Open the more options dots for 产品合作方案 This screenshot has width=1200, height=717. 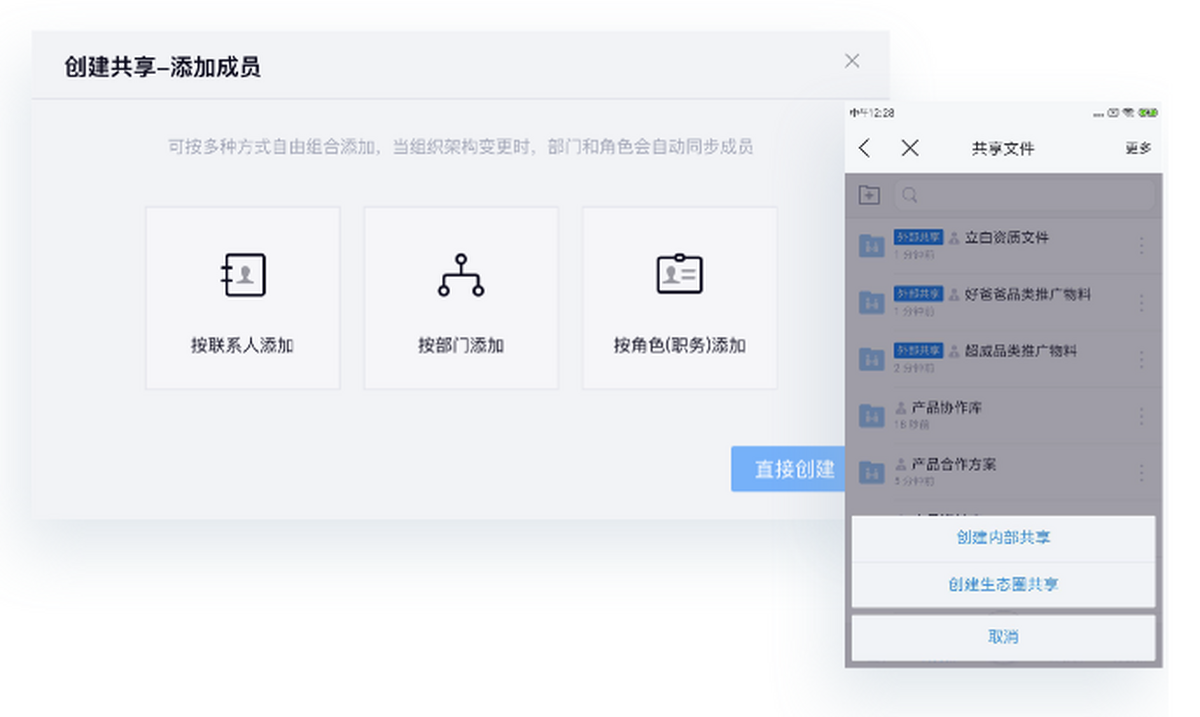(x=1142, y=471)
